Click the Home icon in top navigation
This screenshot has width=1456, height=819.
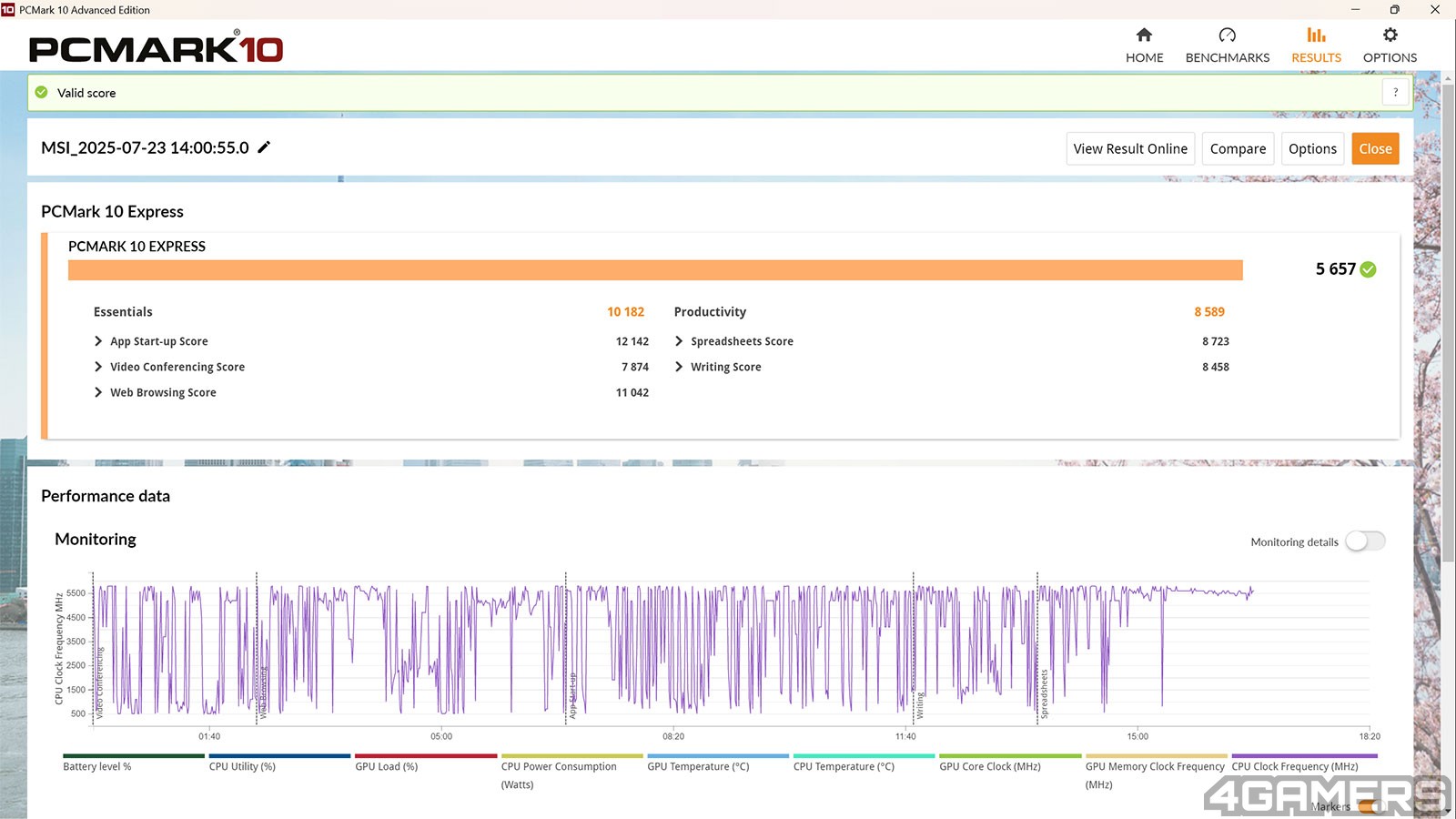pos(1144,35)
